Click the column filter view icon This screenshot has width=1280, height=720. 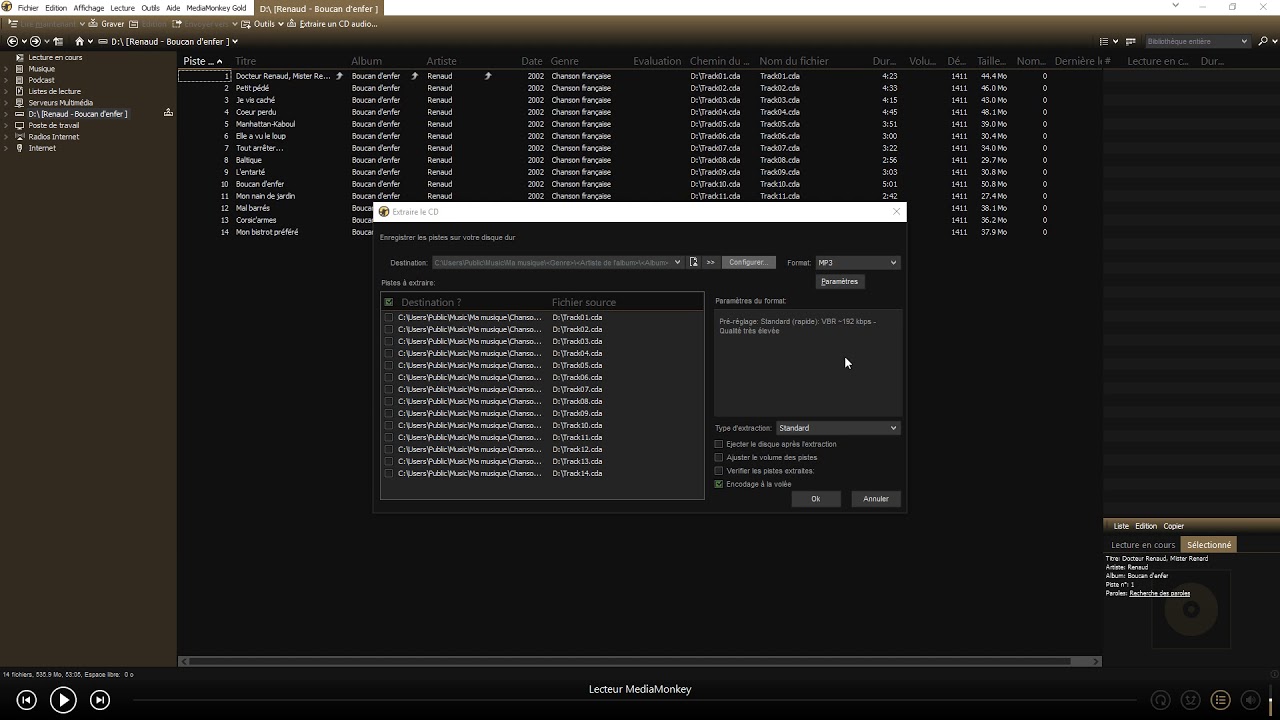pos(1131,41)
